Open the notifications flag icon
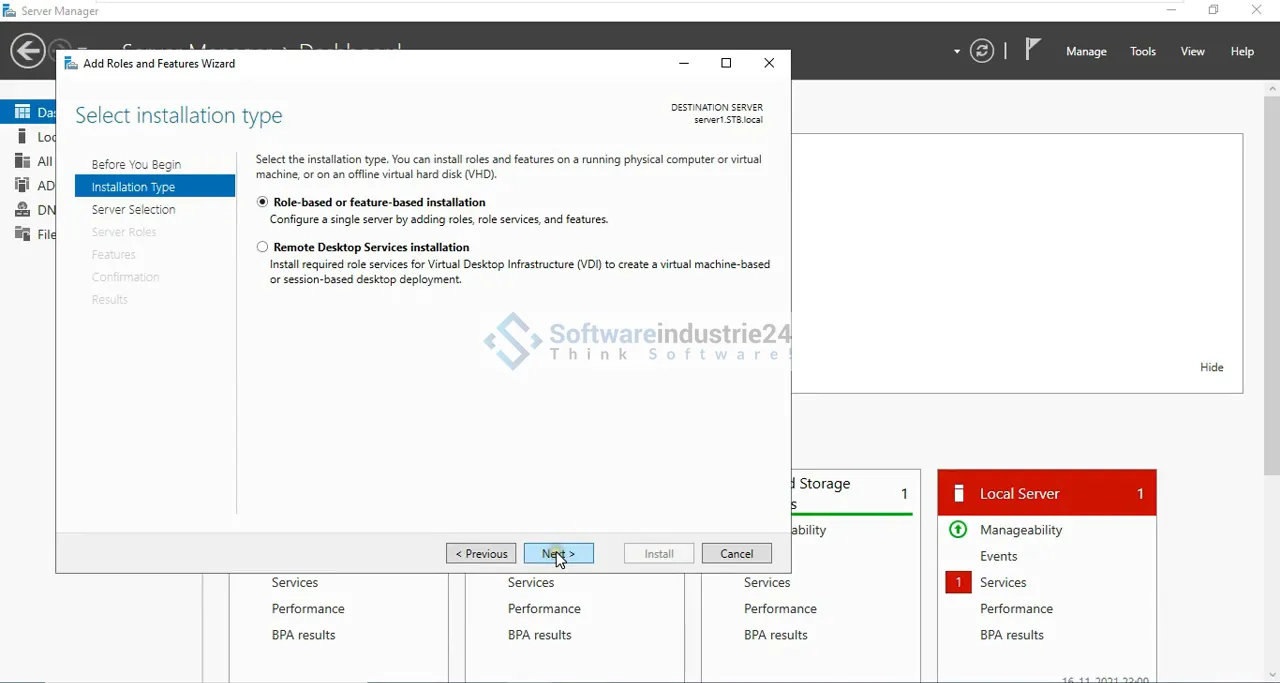 pyautogui.click(x=1033, y=50)
